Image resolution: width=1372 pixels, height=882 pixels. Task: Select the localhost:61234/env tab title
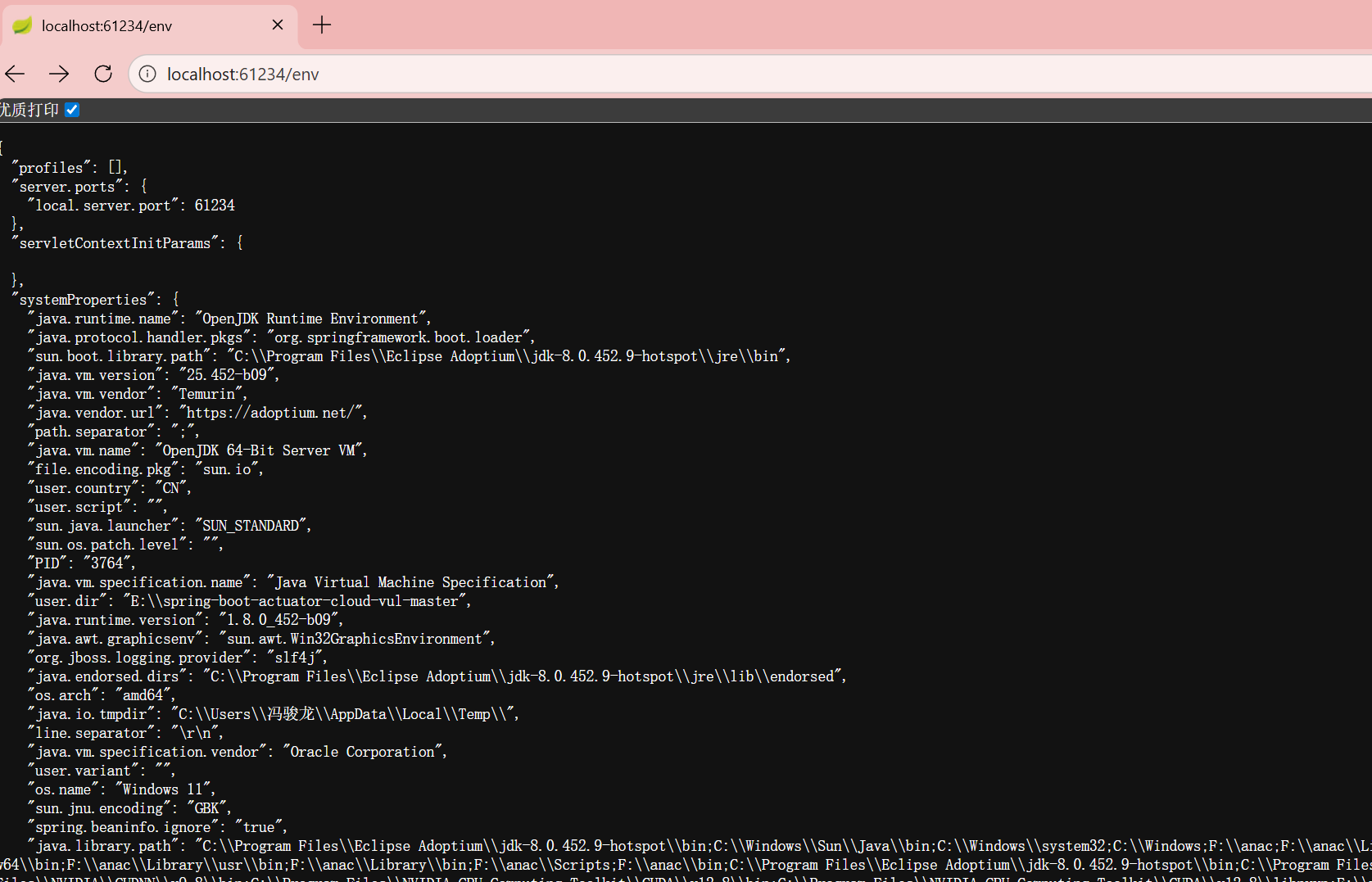[x=106, y=26]
